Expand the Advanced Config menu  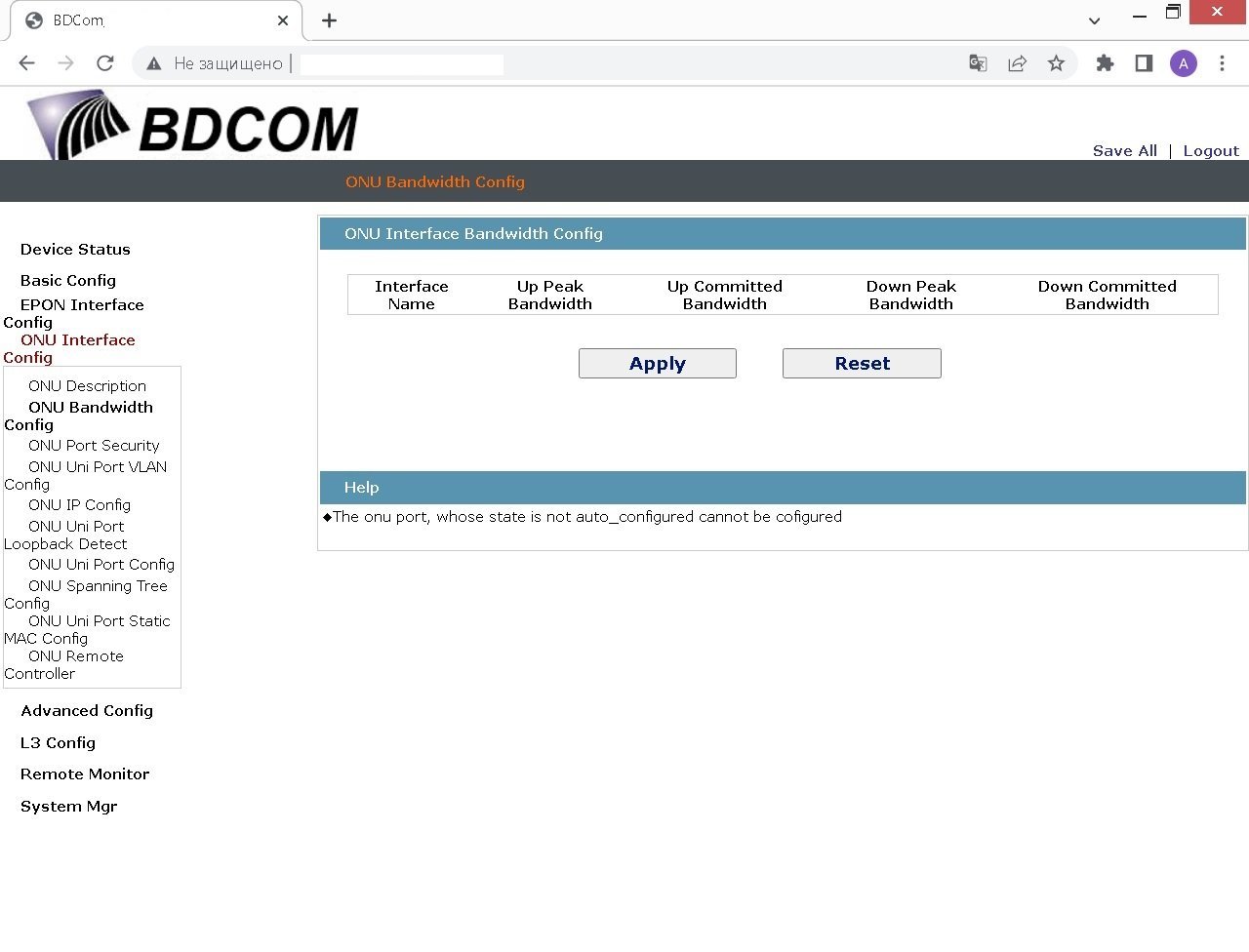[87, 711]
